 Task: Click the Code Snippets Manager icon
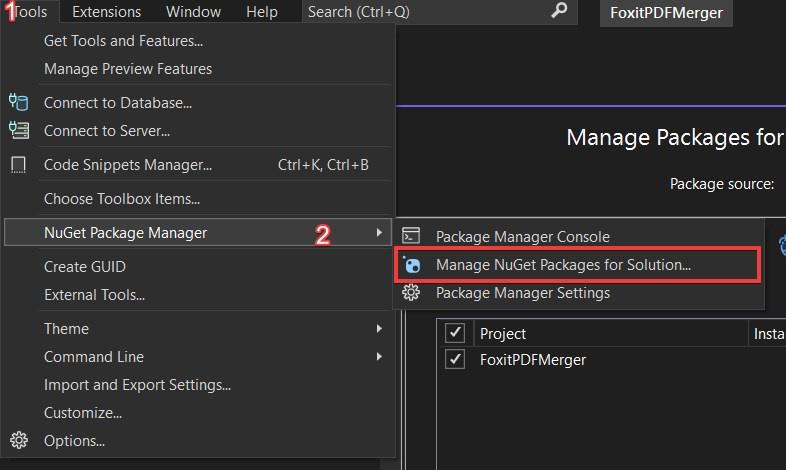19,164
